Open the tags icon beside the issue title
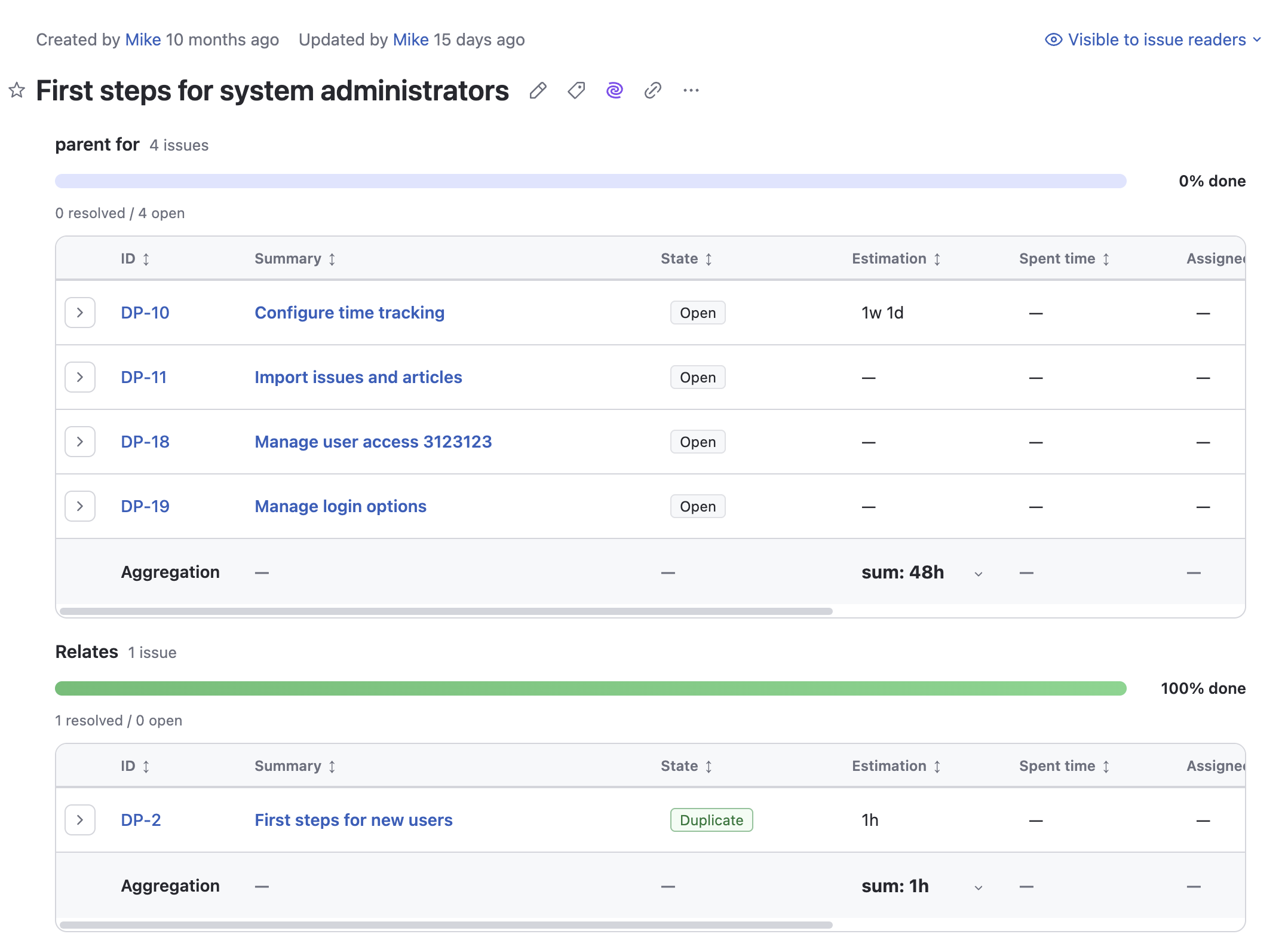Viewport: 1288px width, 943px height. [575, 90]
